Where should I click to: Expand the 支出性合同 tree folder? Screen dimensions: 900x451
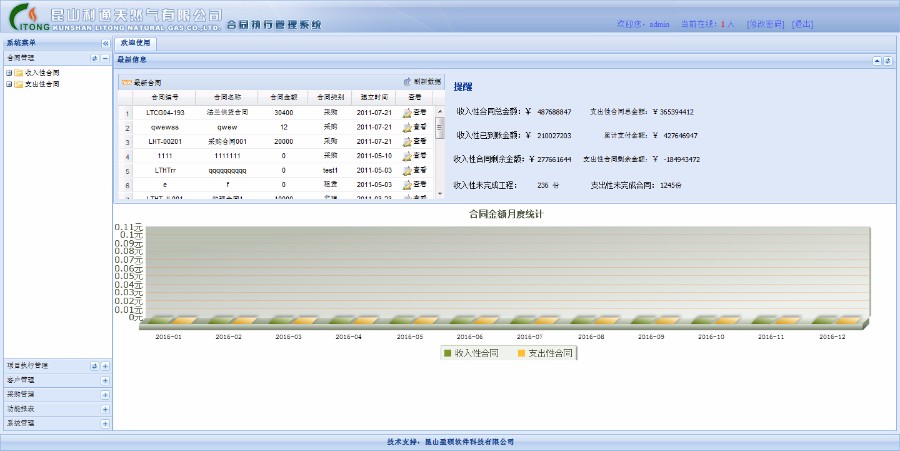point(9,84)
